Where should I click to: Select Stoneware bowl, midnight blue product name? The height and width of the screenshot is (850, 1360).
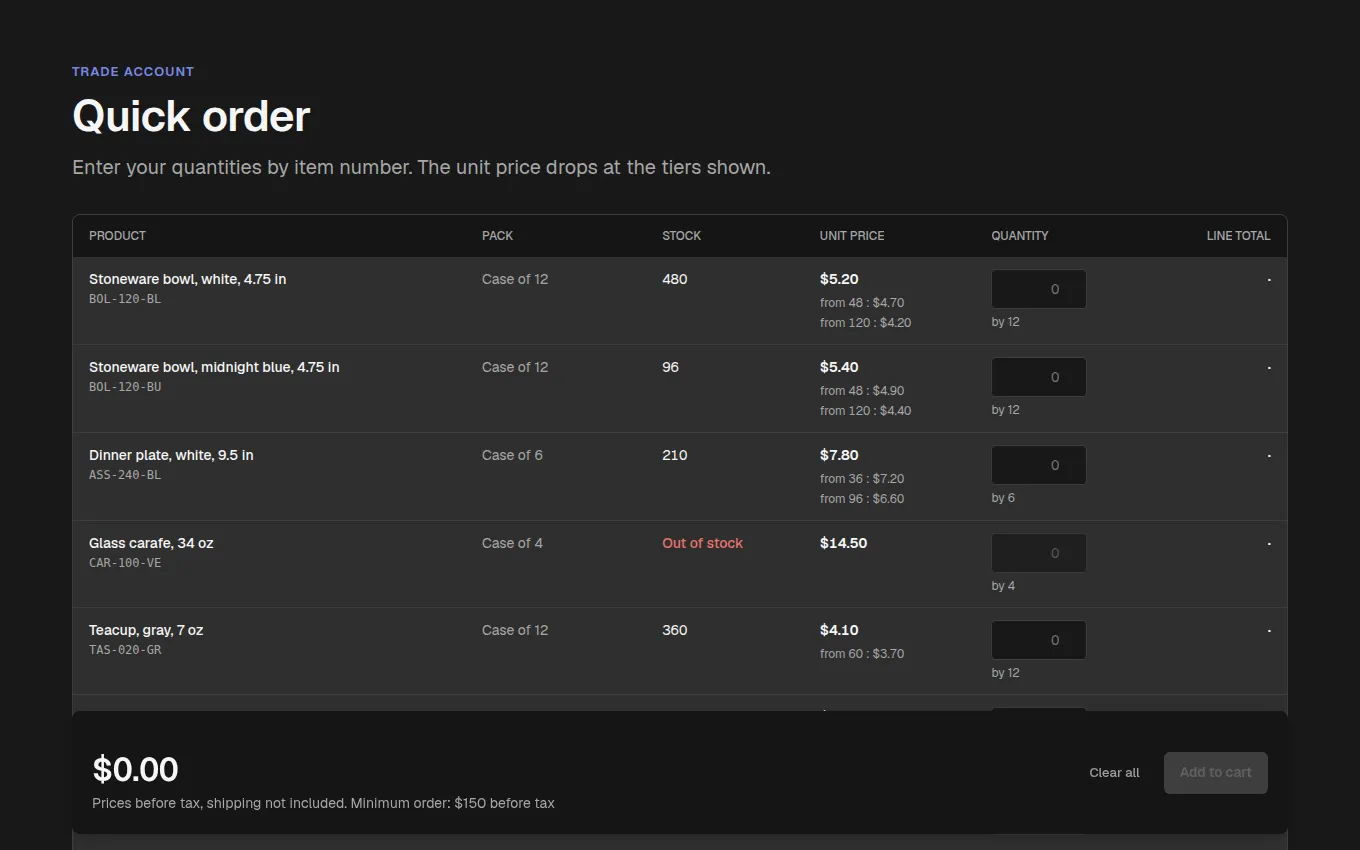214,367
